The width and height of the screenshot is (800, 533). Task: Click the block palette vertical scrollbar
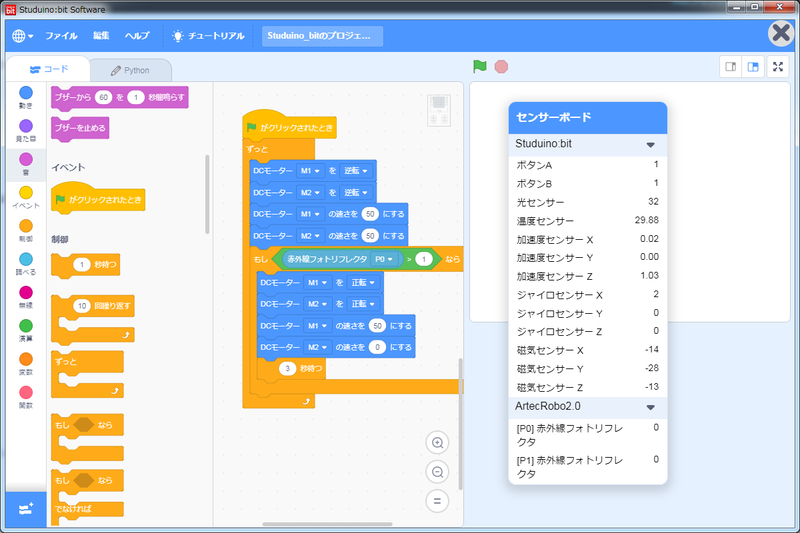click(207, 194)
